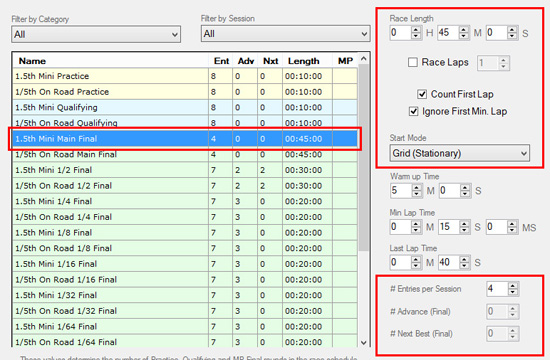
Task: Select the 1/5th On Road 1/4 Final row
Action: [185, 217]
